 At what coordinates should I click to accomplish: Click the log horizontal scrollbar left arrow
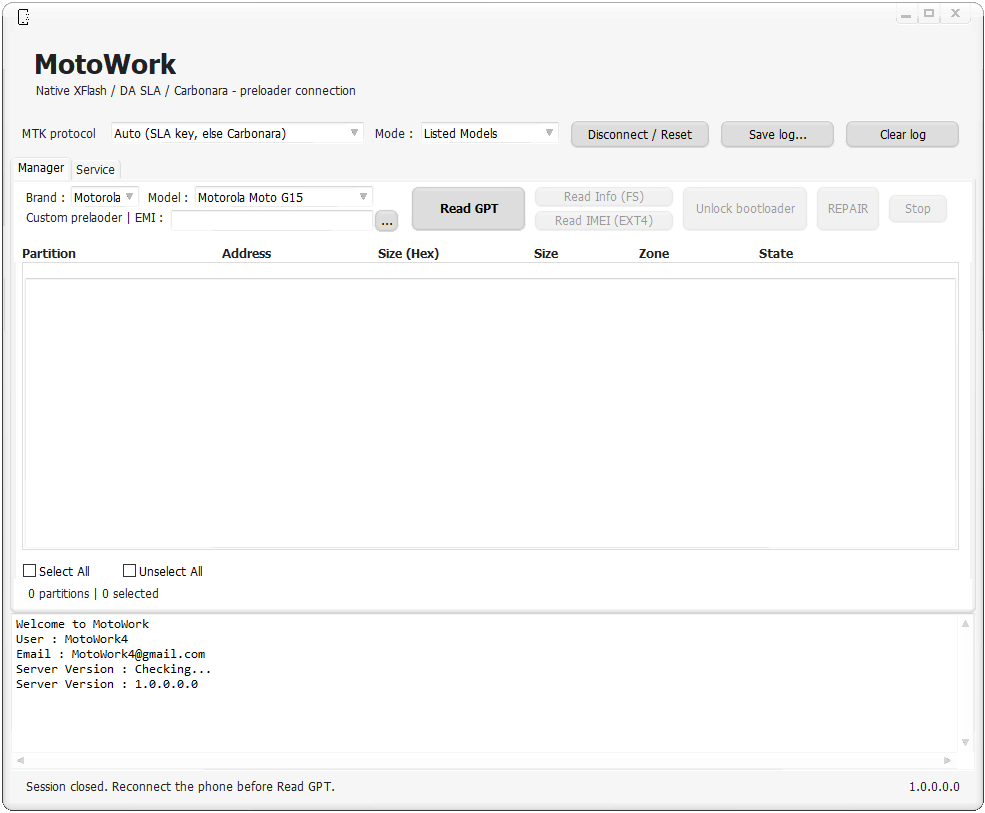pyautogui.click(x=20, y=760)
